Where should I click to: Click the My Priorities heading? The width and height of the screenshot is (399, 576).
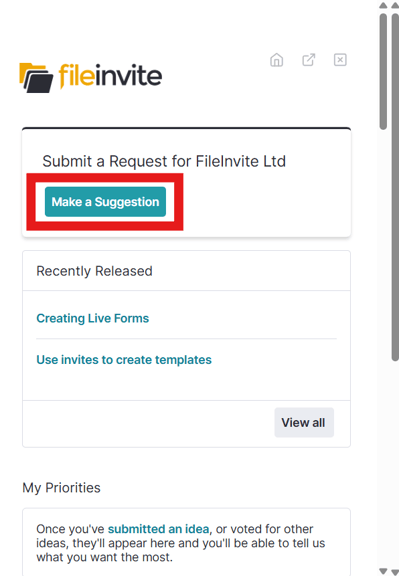(x=61, y=488)
